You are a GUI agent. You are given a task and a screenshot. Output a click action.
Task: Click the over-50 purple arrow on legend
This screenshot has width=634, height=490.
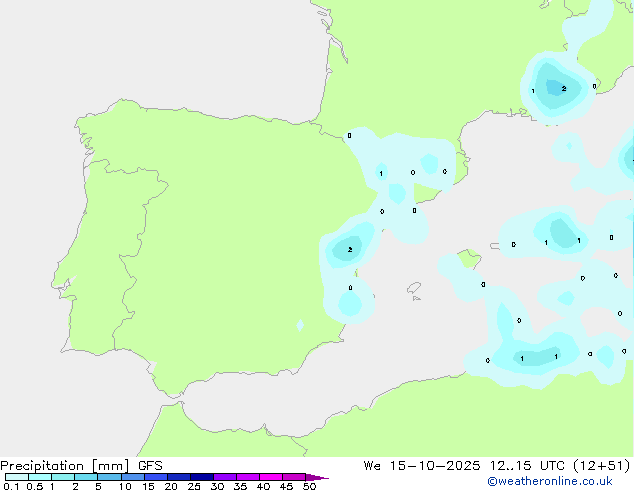pos(317,477)
